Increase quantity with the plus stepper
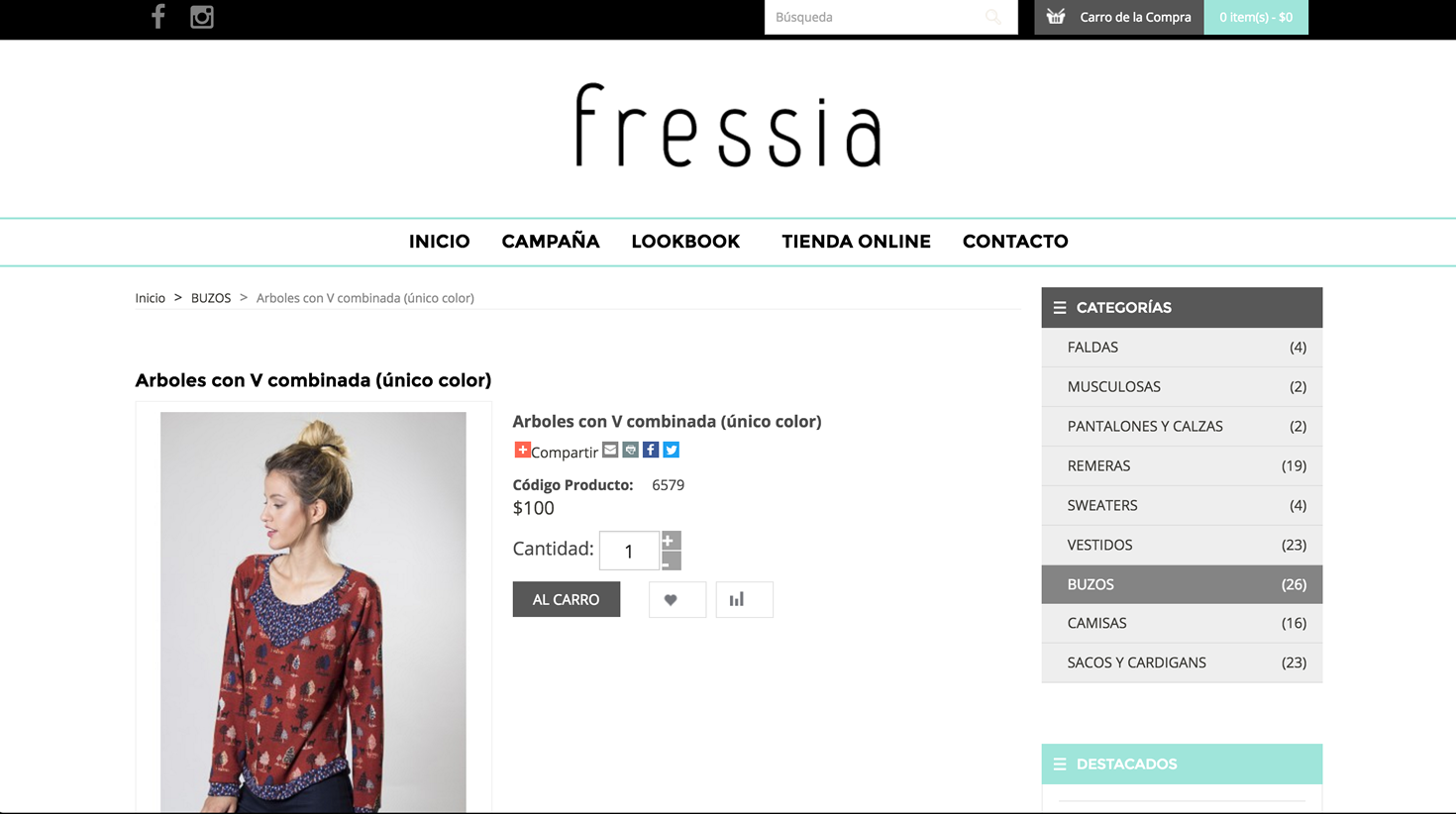 pyautogui.click(x=671, y=541)
